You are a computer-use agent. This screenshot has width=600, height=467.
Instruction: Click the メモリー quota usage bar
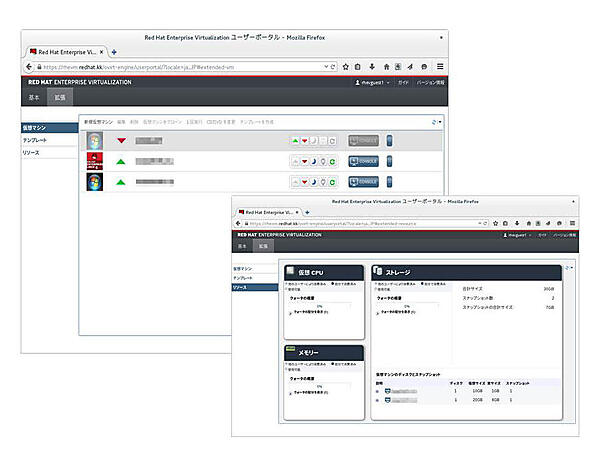320,387
